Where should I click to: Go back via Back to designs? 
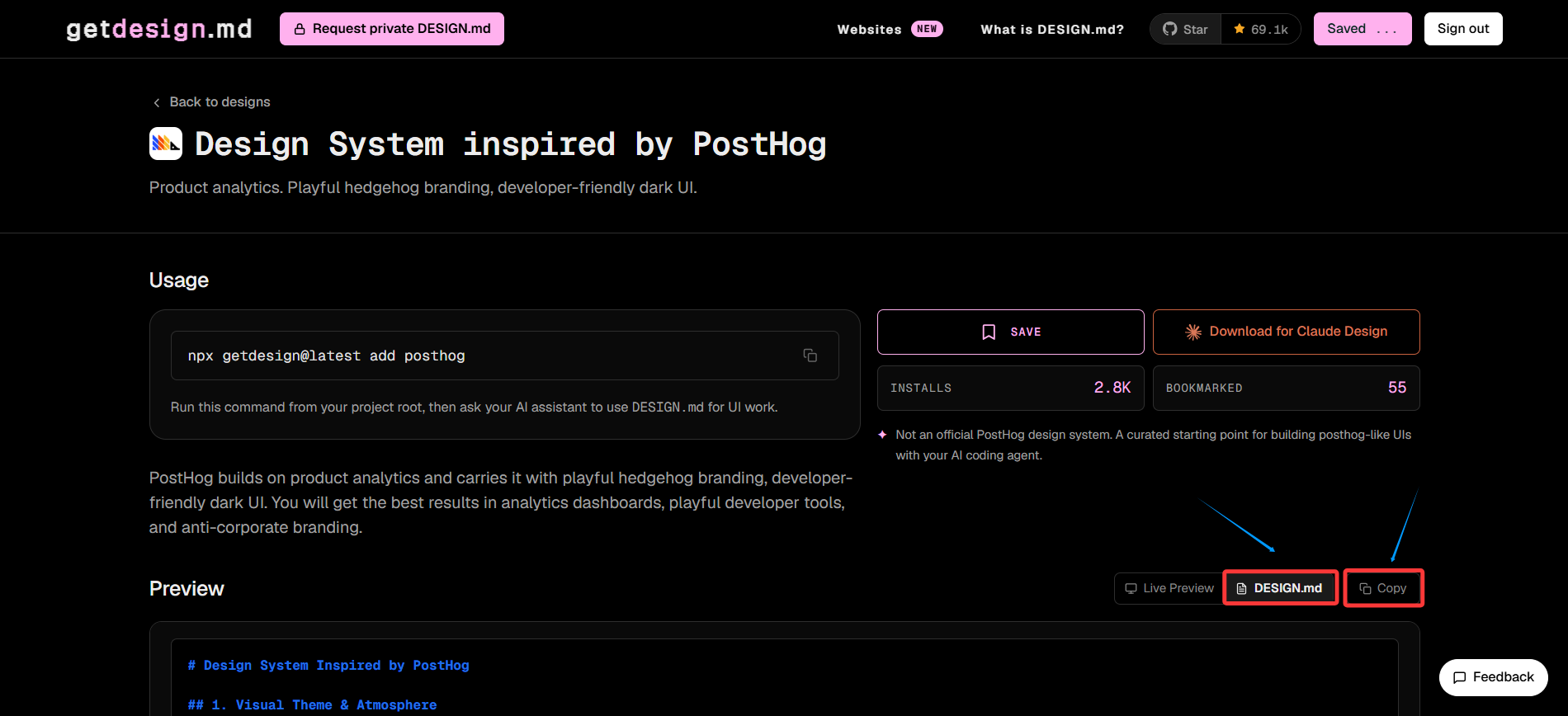coord(212,101)
